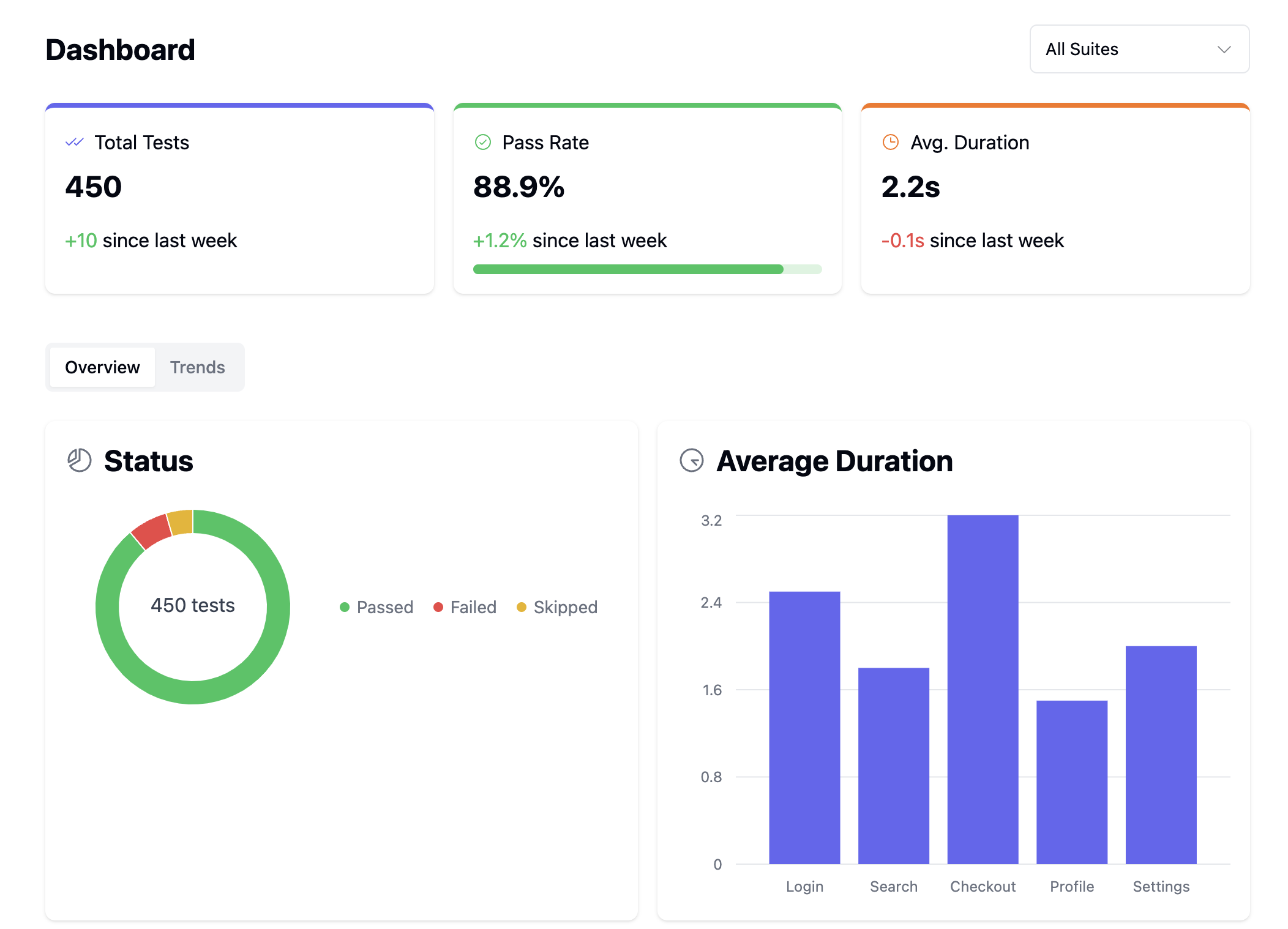The height and width of the screenshot is (929, 1288).
Task: Click the Checkout bar in duration chart
Action: pyautogui.click(x=983, y=690)
